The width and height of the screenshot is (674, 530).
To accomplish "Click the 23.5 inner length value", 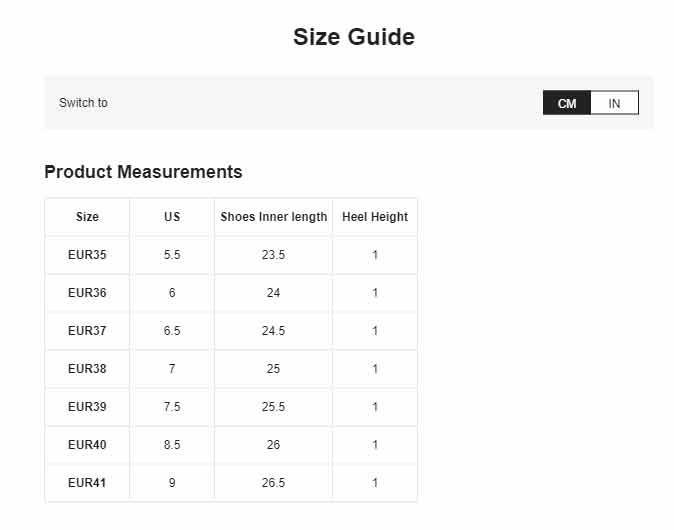I will pos(273,255).
